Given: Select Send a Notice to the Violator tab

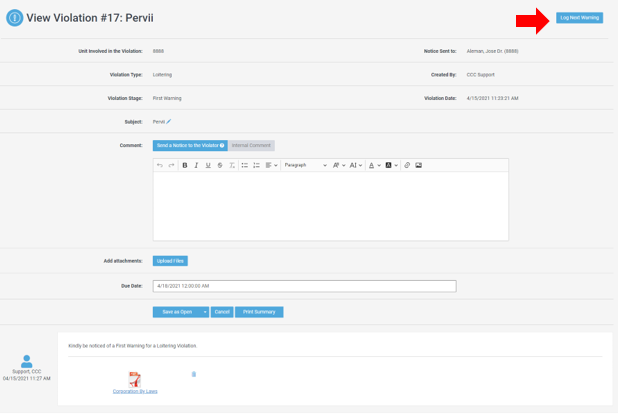Looking at the screenshot, I should (190, 146).
